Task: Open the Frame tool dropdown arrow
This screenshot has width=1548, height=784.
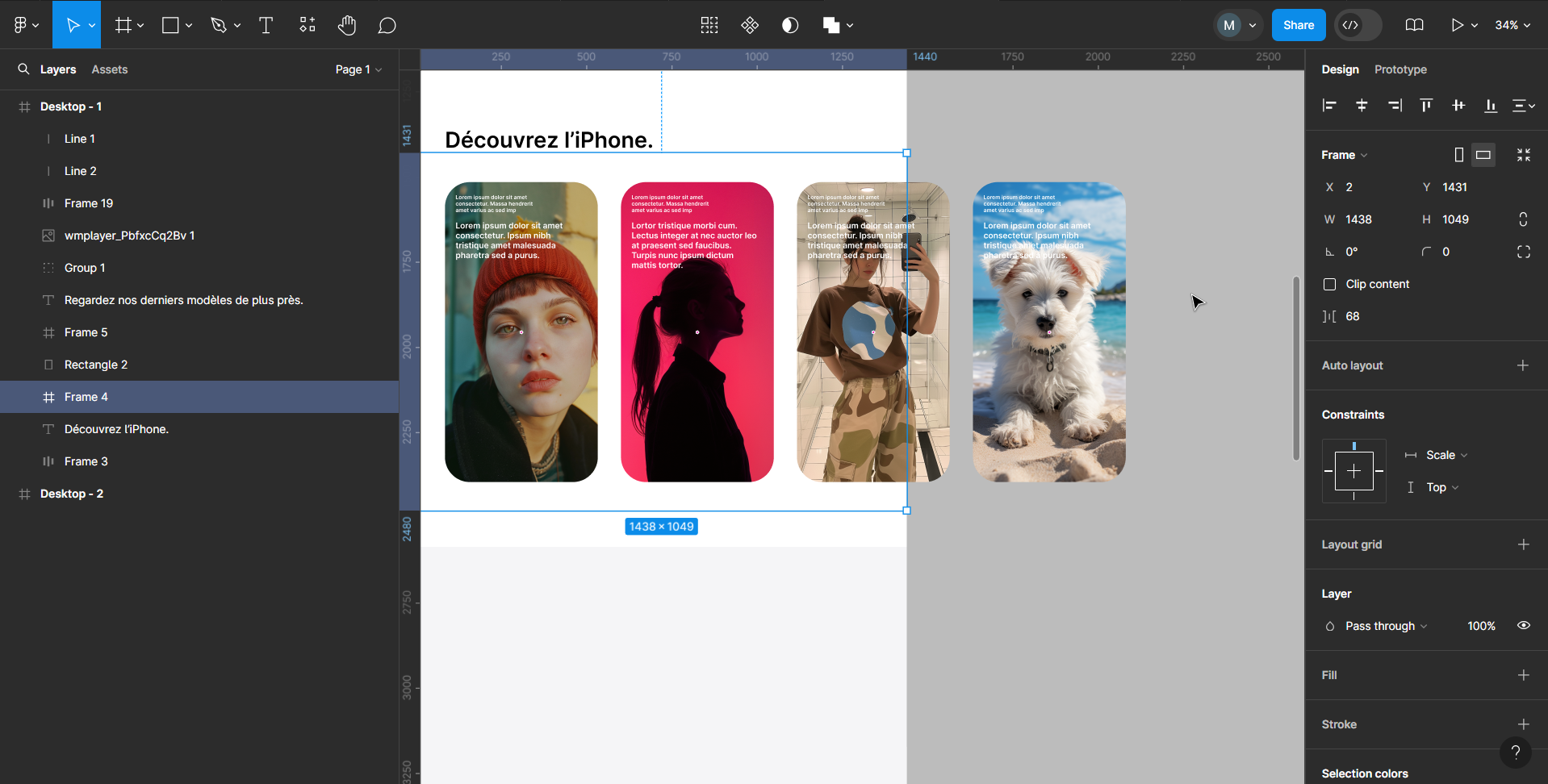Action: point(140,26)
